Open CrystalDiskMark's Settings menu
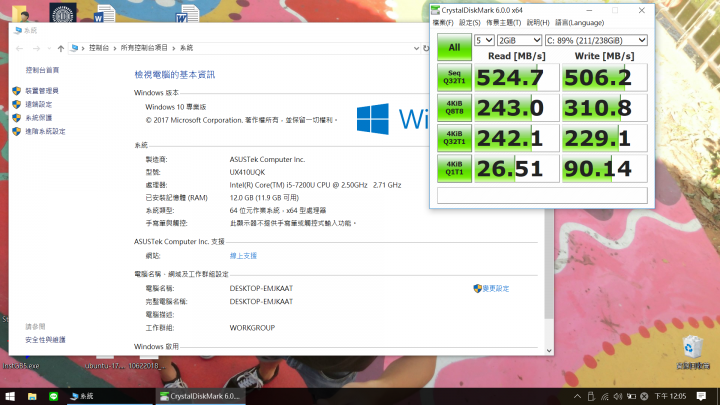 (469, 22)
